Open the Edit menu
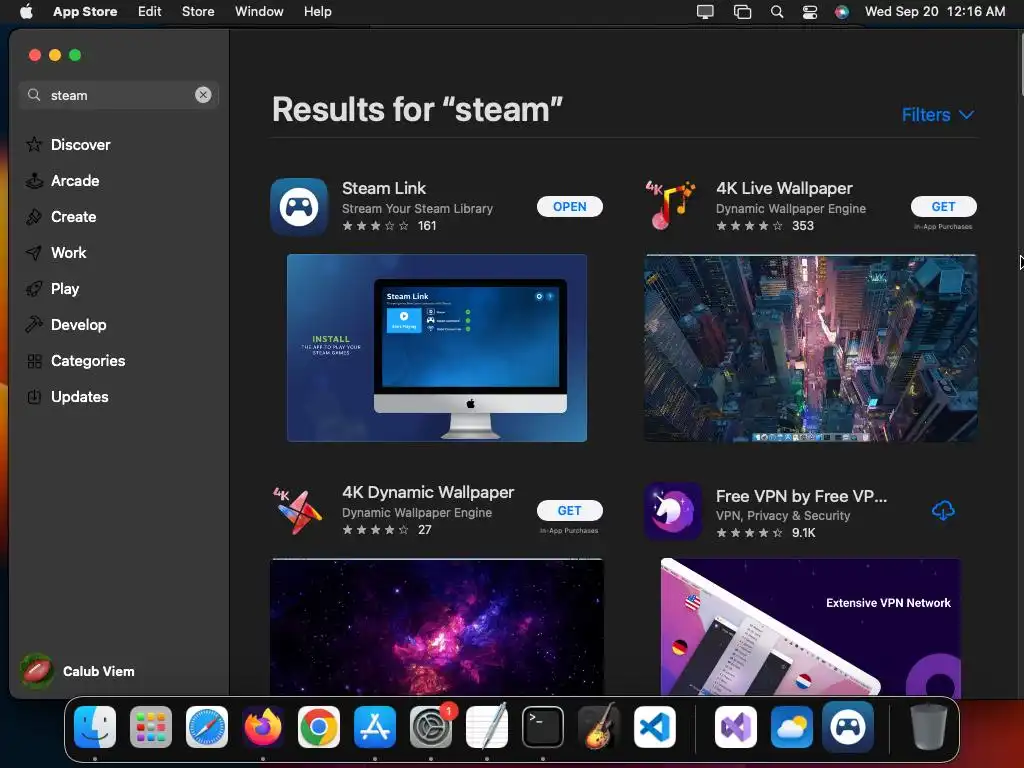Viewport: 1024px width, 768px height. 150,11
